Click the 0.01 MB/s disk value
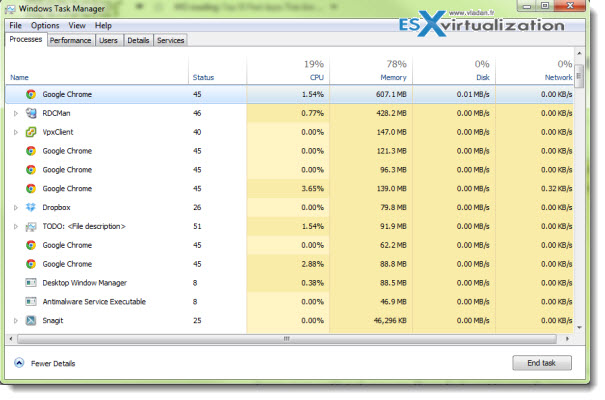This screenshot has width=605, height=400. pos(473,95)
